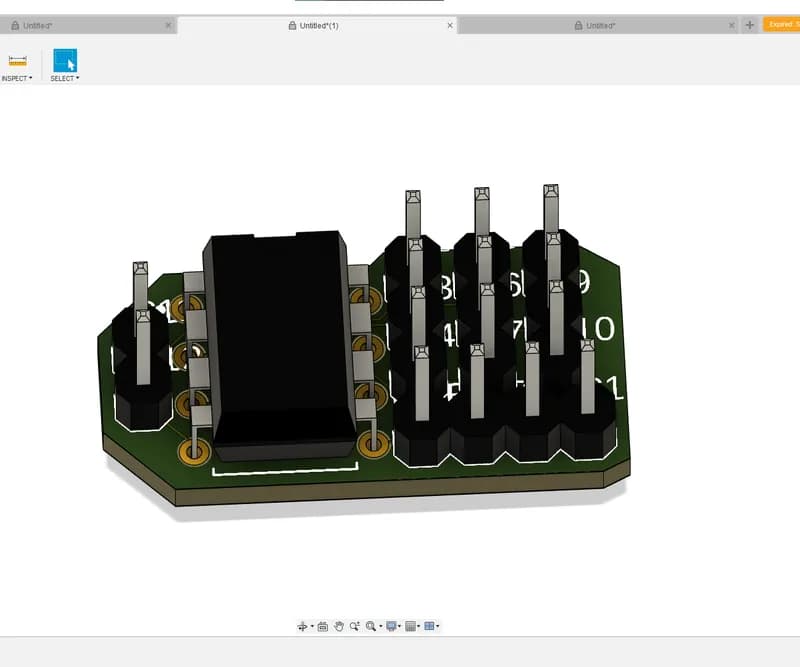The height and width of the screenshot is (667, 800).
Task: Expand the SELECT dropdown arrow
Action: [76, 76]
